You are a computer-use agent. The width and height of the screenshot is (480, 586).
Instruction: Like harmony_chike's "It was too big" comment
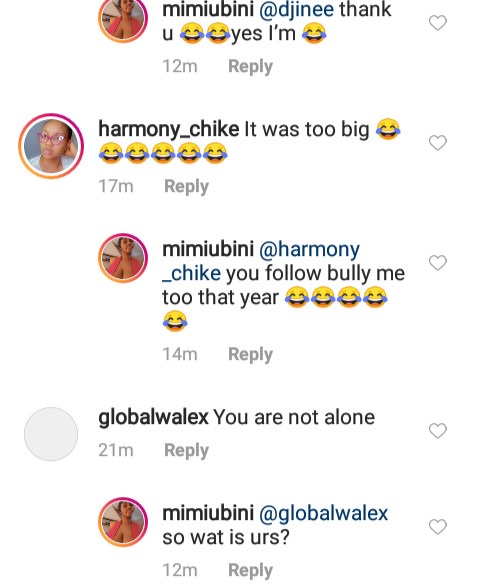coord(438,143)
